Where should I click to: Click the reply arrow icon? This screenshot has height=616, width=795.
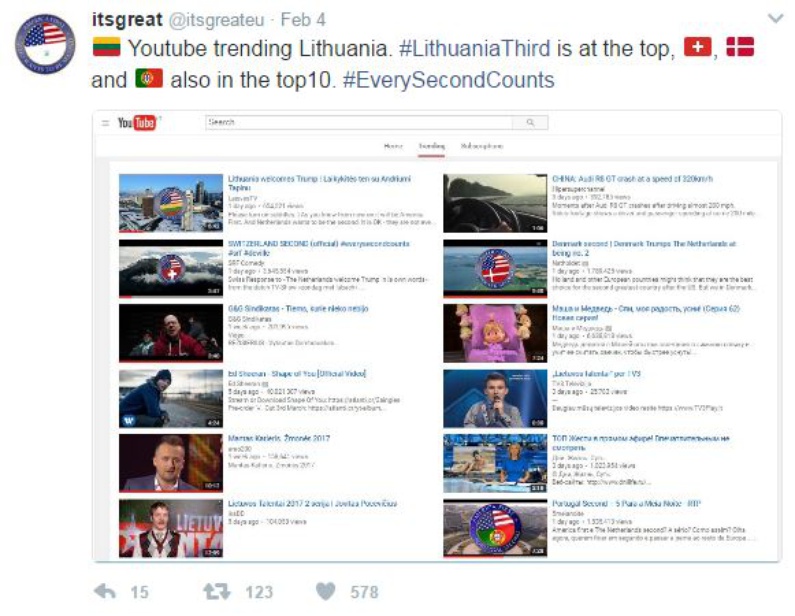105,591
